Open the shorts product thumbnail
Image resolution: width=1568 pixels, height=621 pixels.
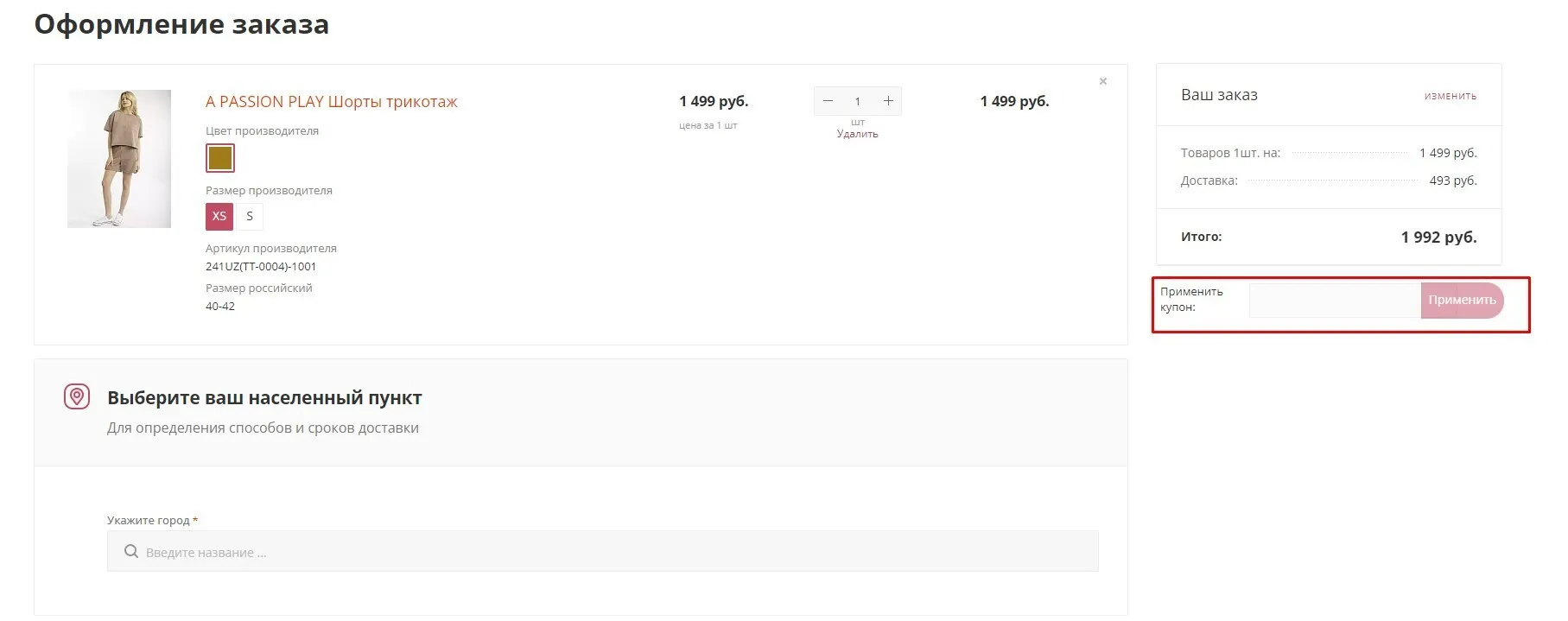point(119,159)
